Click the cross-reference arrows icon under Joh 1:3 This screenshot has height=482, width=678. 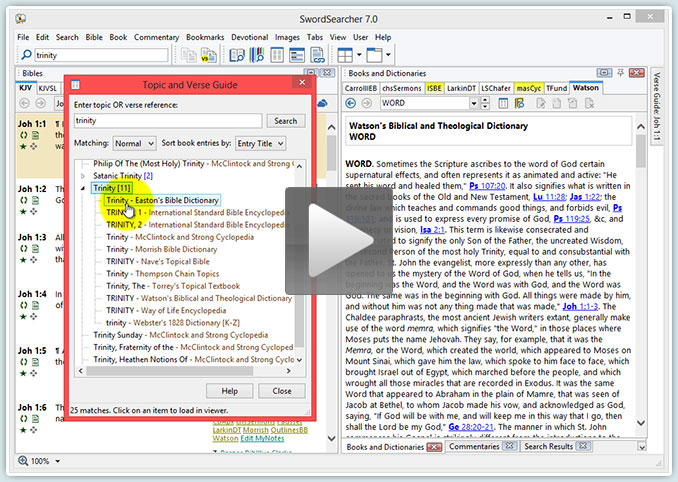click(33, 260)
